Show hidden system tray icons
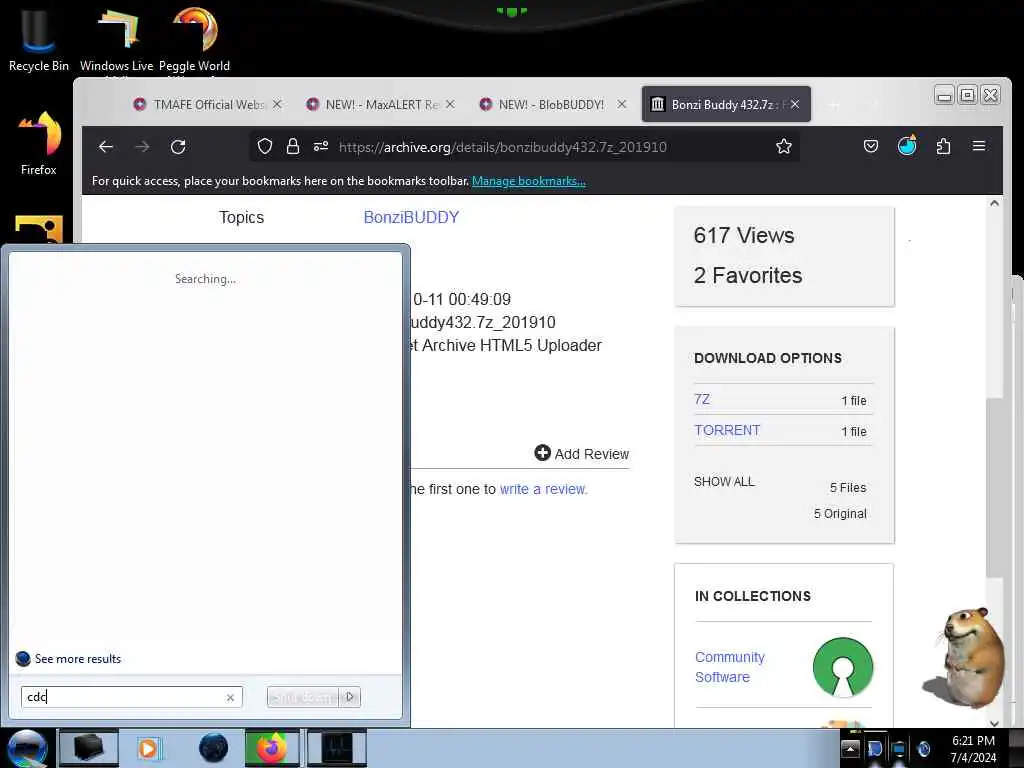The height and width of the screenshot is (768, 1024). [x=850, y=749]
